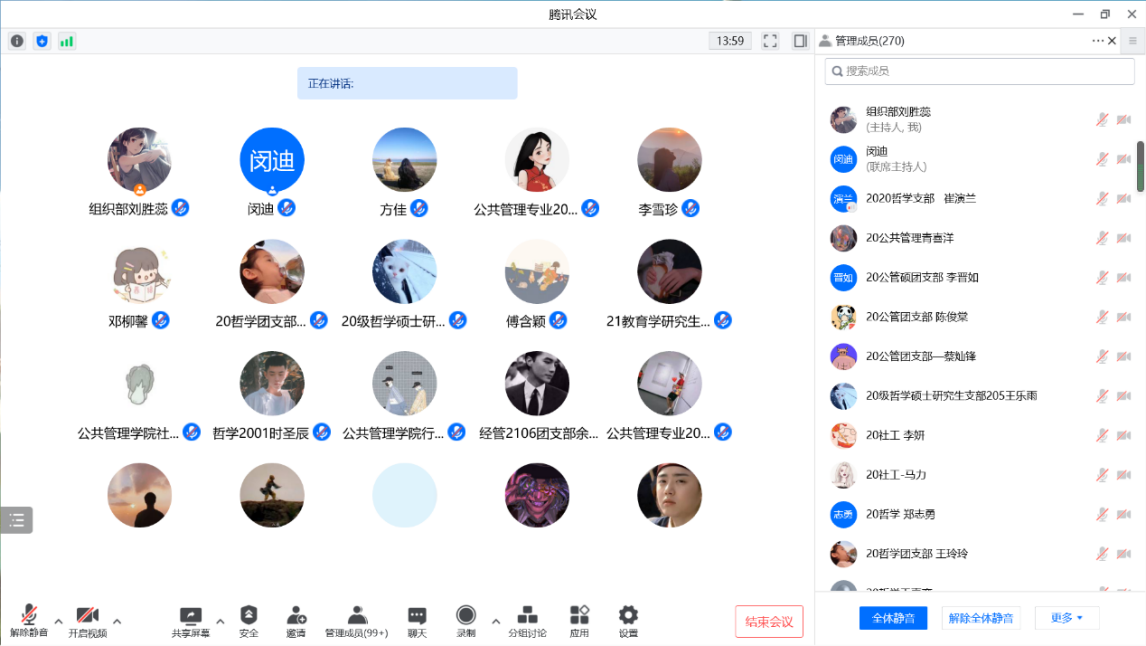Expand video options arrow beside 开启视频
The image size is (1146, 646).
click(117, 621)
